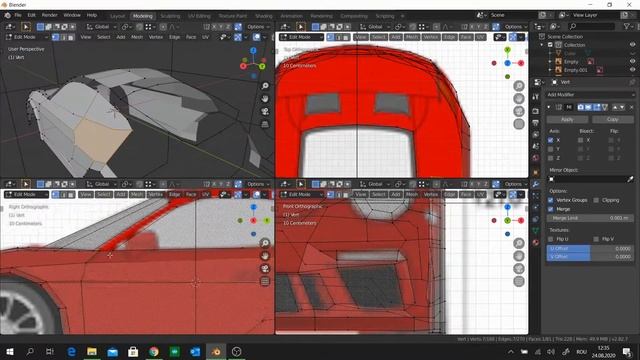
Task: Open the File menu
Action: coord(18,15)
